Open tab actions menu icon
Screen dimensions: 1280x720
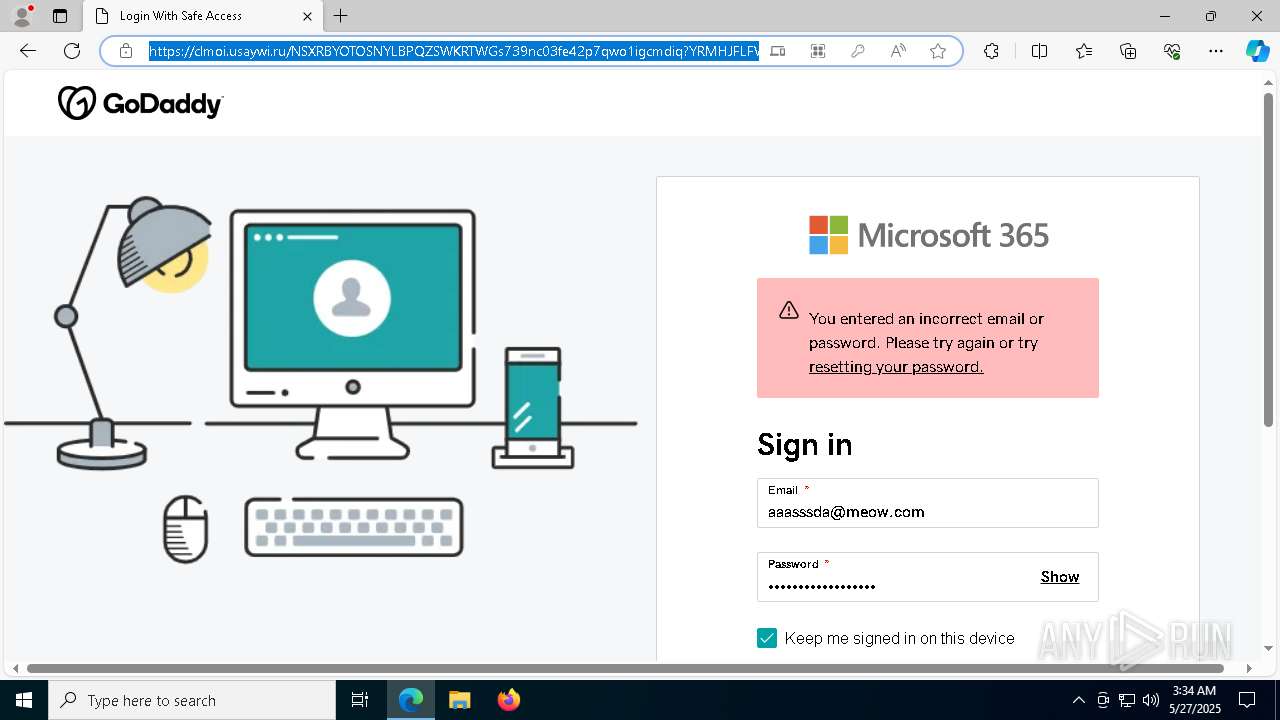(60, 16)
